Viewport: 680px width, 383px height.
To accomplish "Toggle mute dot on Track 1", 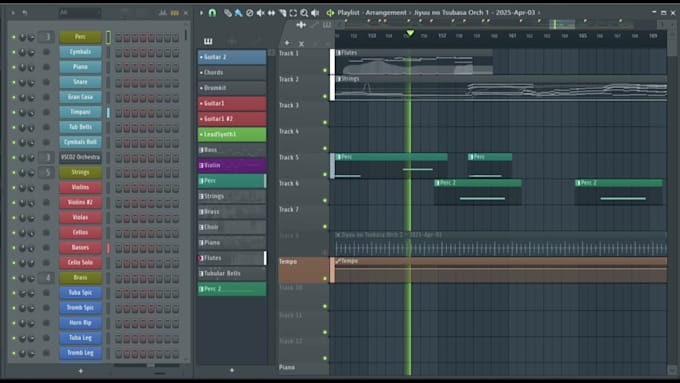I will click(325, 70).
